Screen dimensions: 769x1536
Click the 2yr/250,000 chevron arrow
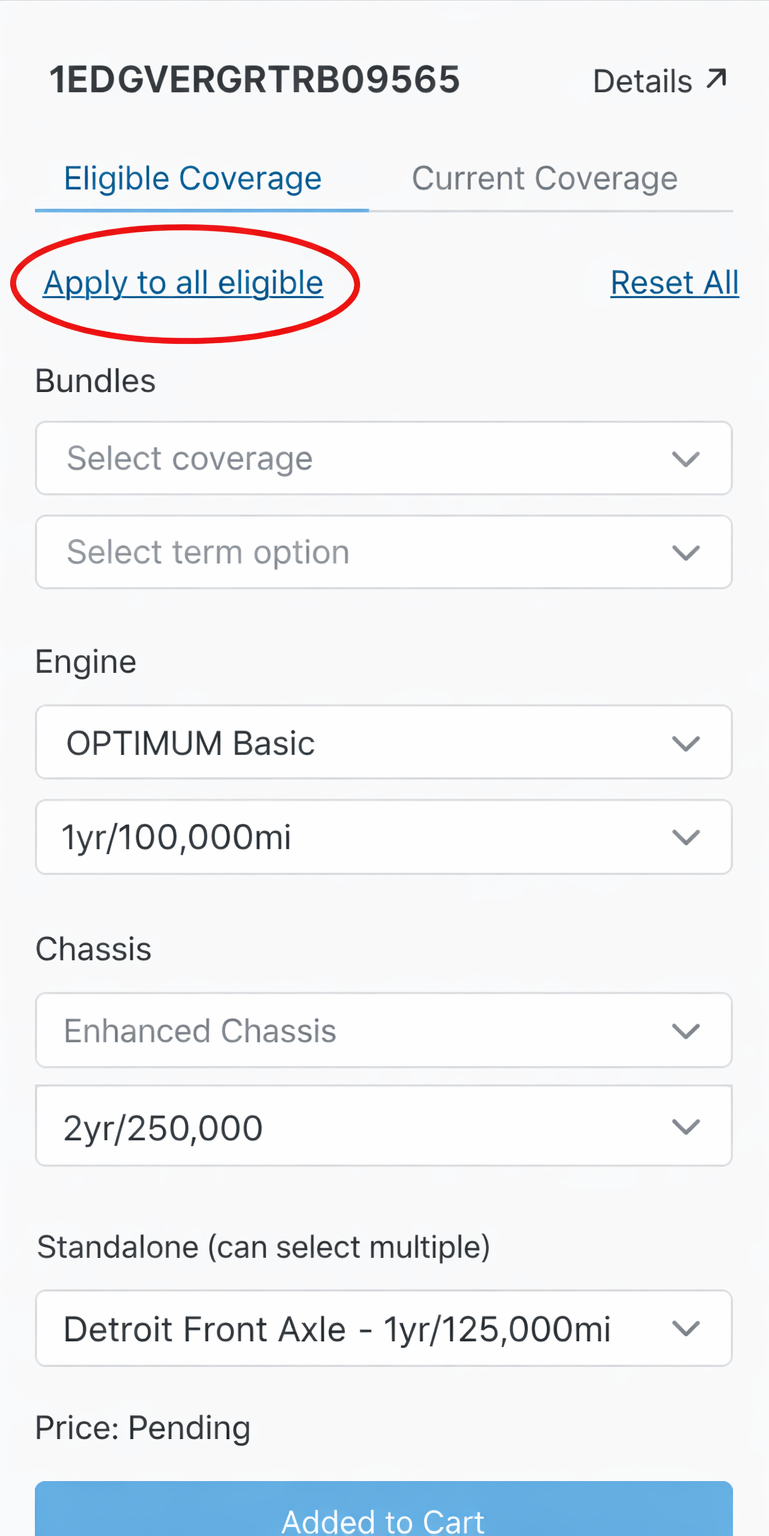click(x=686, y=1127)
